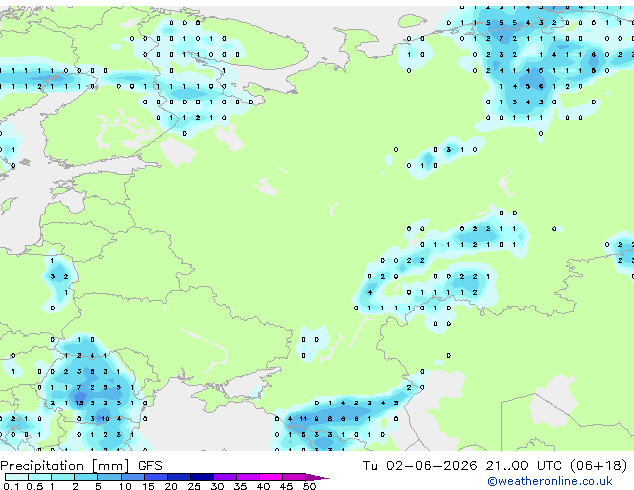
Task: Click the 'Tu 02-06-2026' forecast date text
Action: [420, 465]
